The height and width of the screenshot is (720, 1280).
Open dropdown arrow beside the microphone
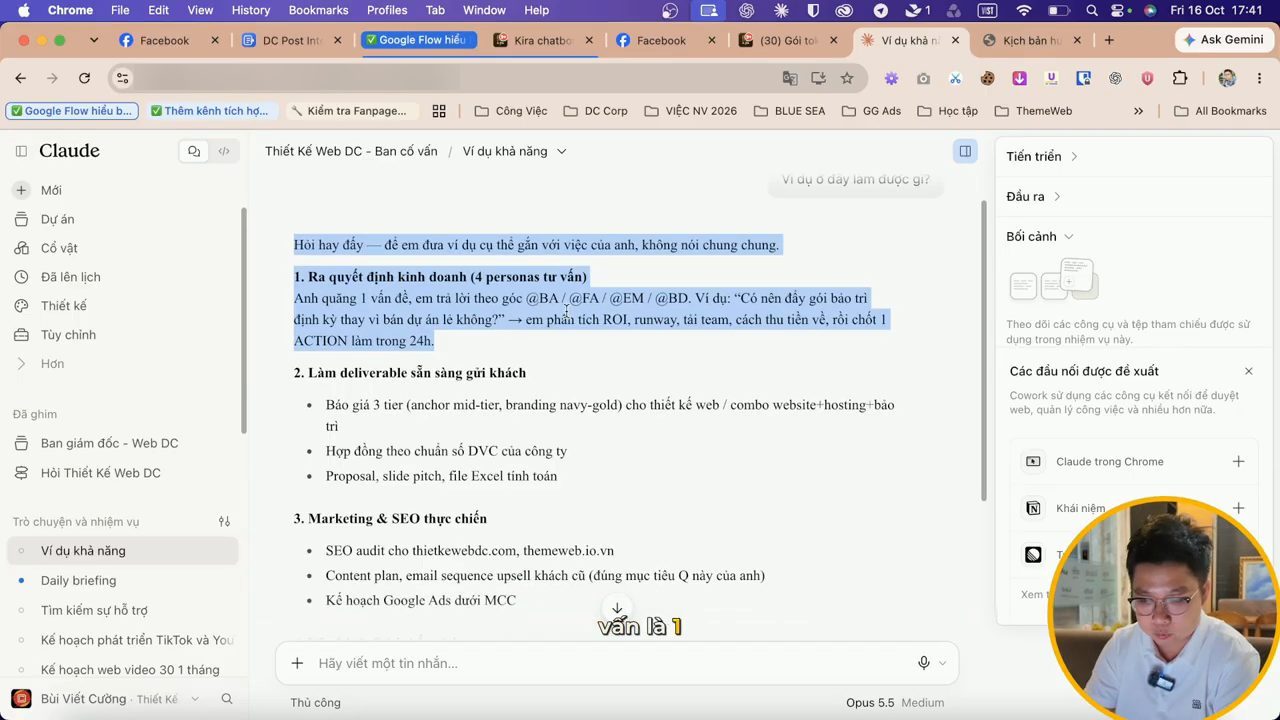pos(942,663)
